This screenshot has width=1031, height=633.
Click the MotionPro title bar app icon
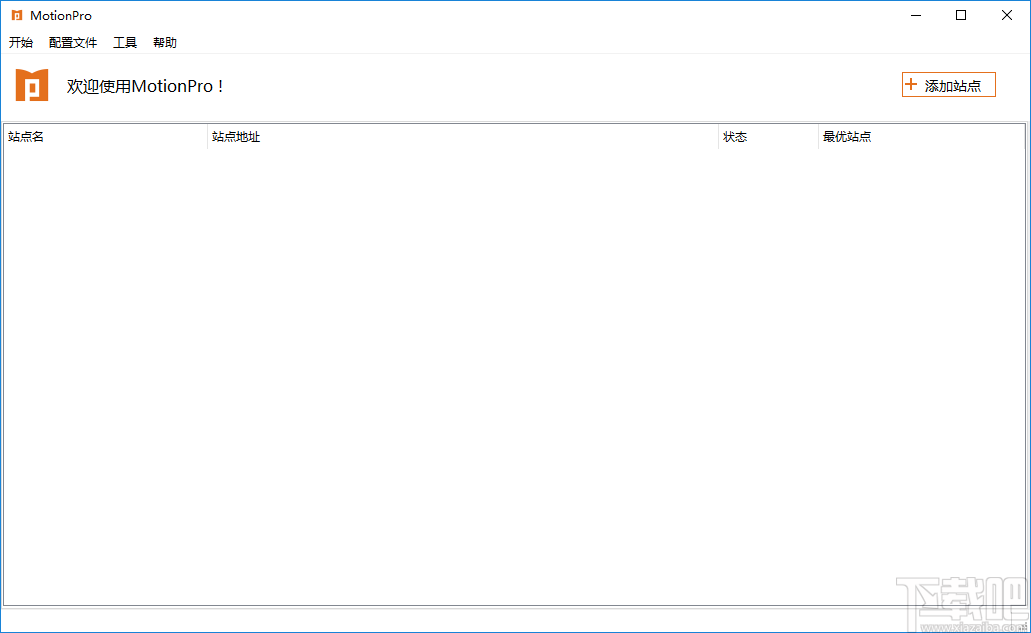pyautogui.click(x=16, y=15)
